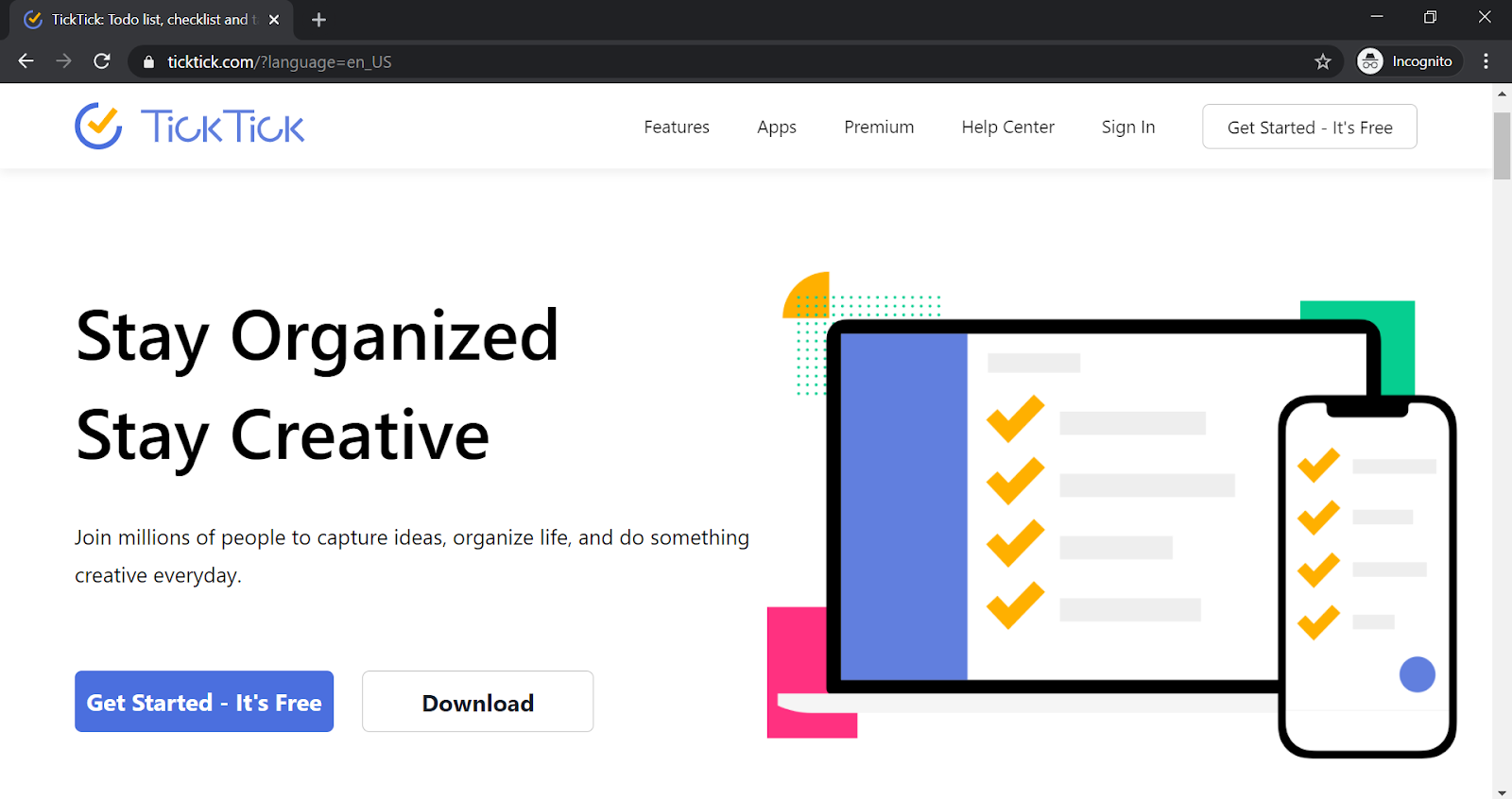
Task: Click the TickTick logo in header
Action: tap(190, 127)
